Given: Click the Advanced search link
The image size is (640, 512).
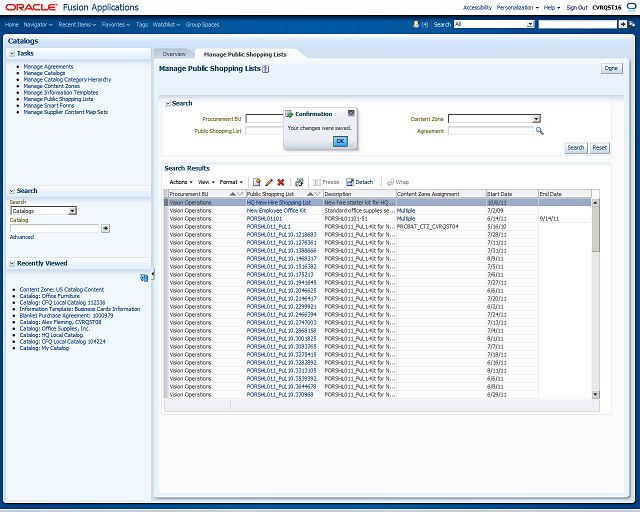Looking at the screenshot, I should click(22, 237).
